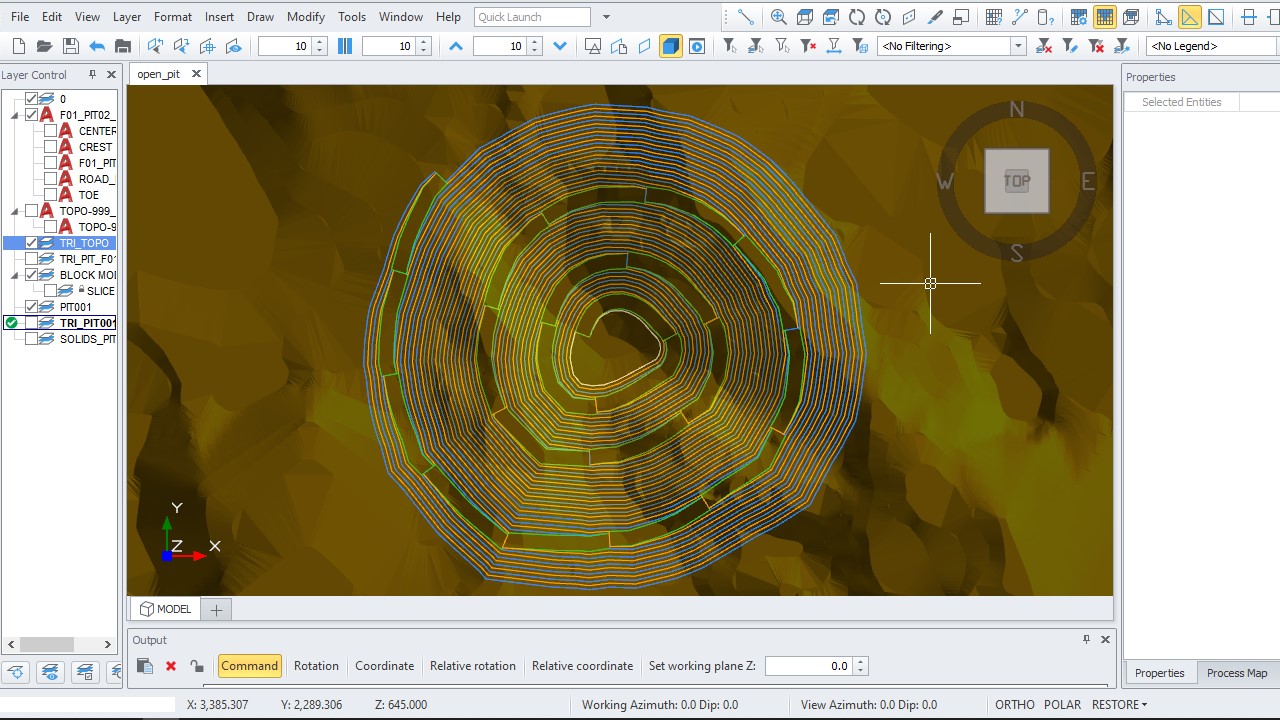Click the Undo arrow icon

pyautogui.click(x=97, y=46)
